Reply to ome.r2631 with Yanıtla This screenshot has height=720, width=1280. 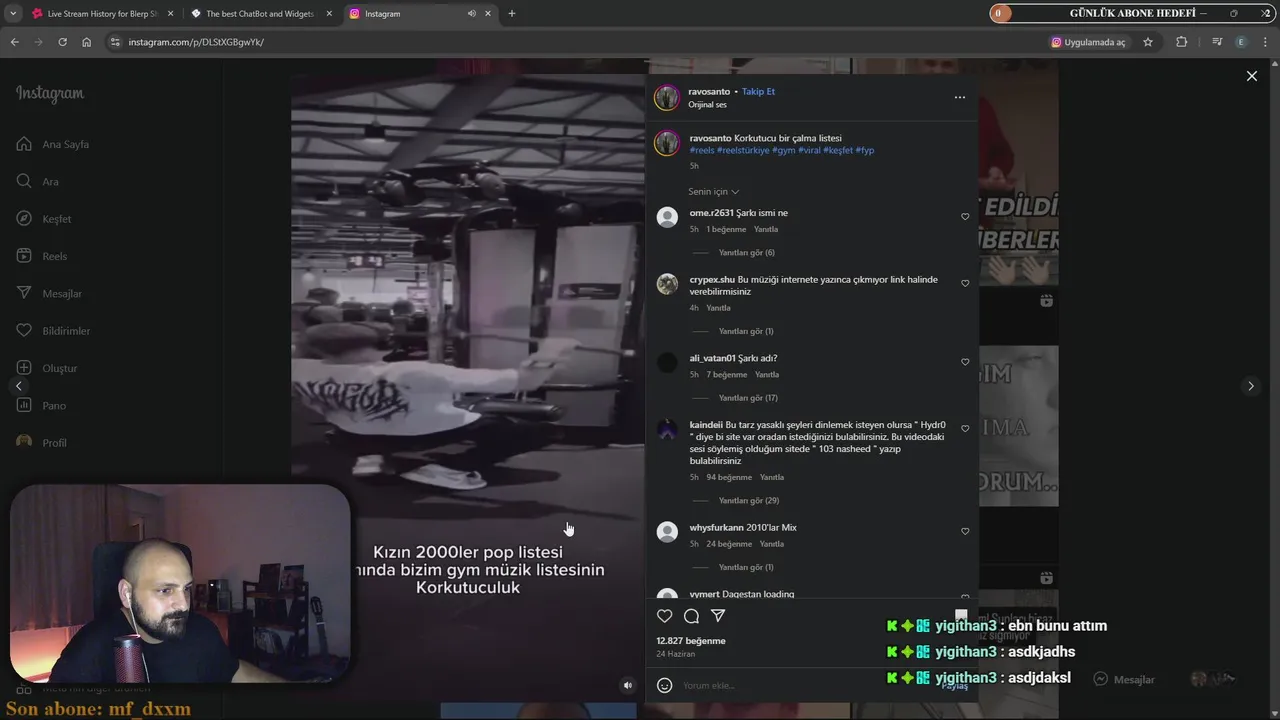[x=766, y=229]
